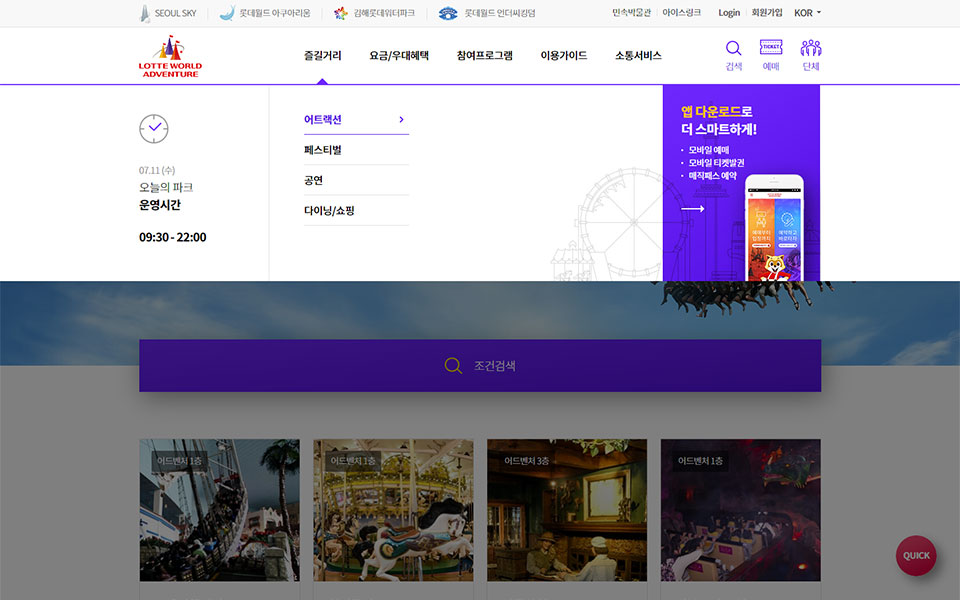Click the group visitors icon (단체)

tap(810, 49)
